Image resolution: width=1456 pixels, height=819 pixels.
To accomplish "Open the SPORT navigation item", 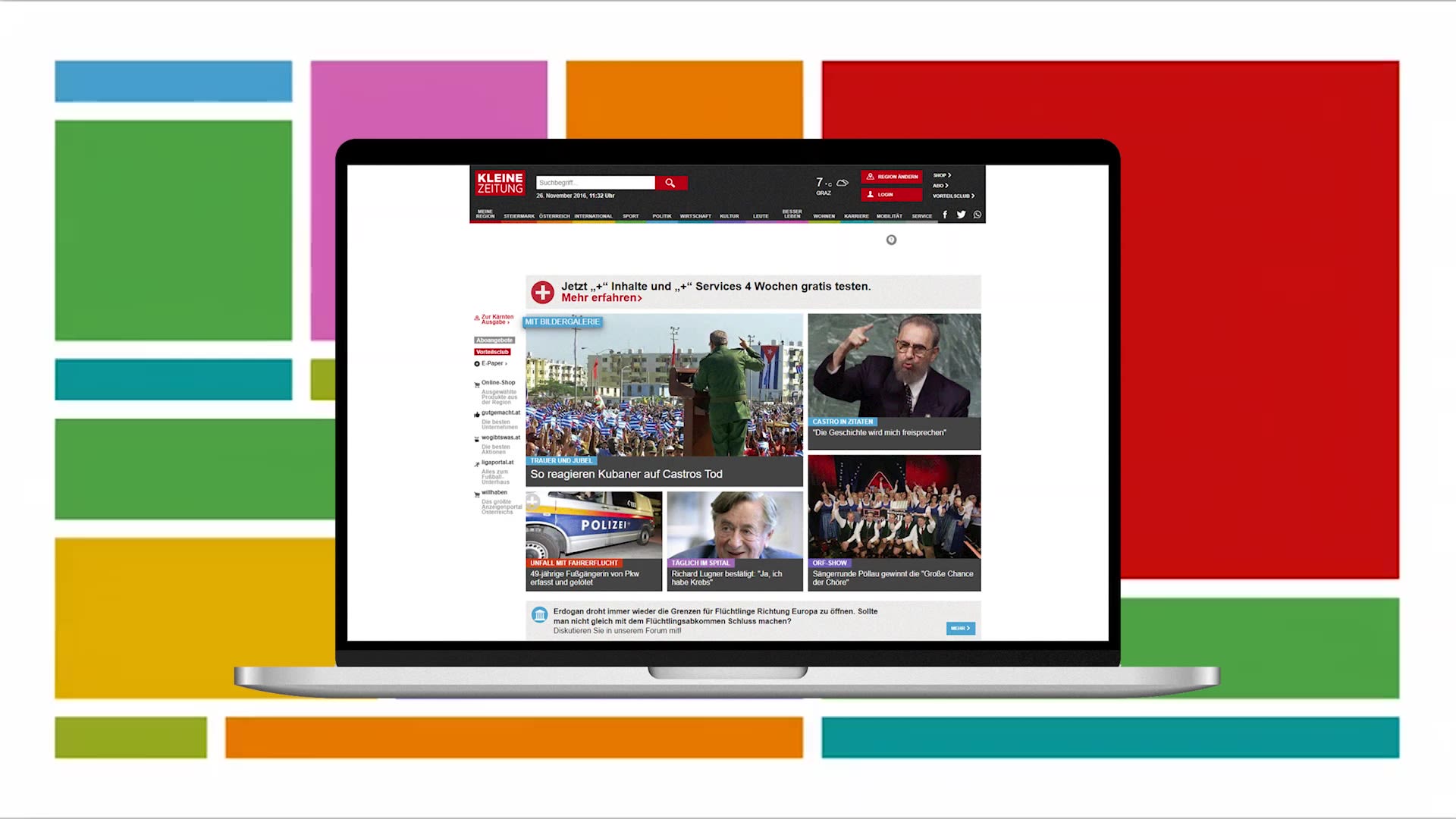I will pyautogui.click(x=630, y=216).
